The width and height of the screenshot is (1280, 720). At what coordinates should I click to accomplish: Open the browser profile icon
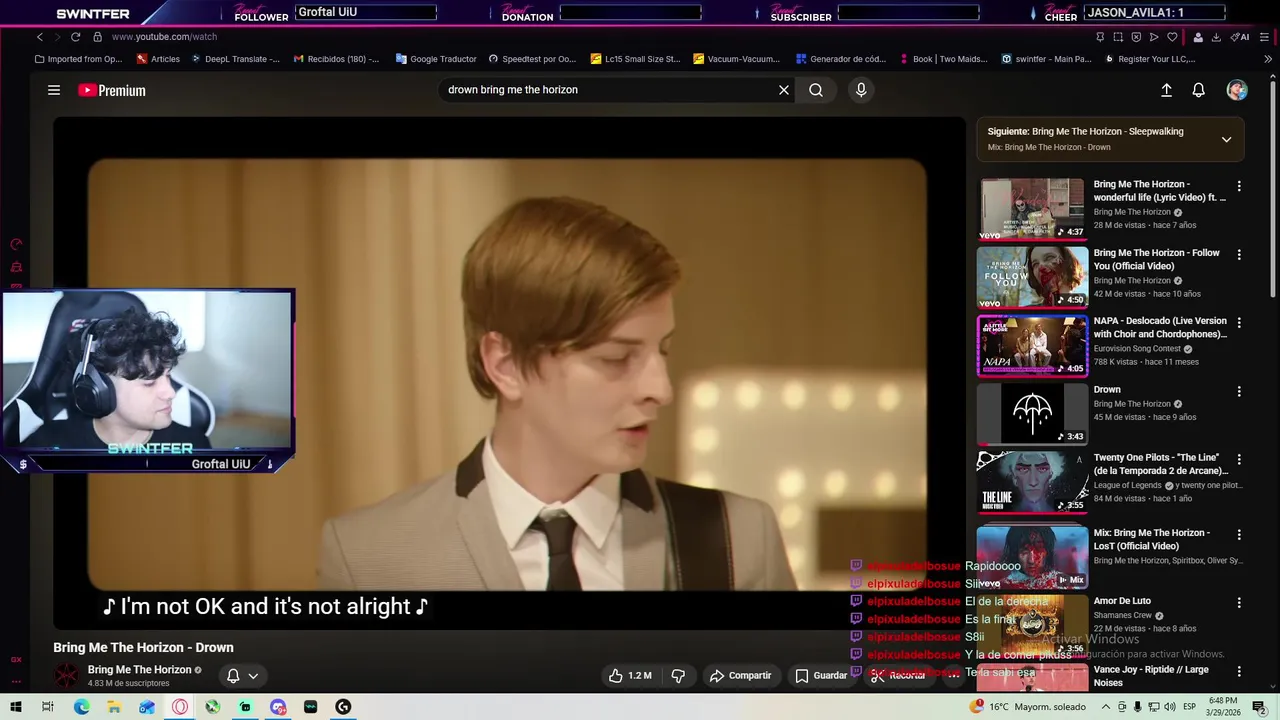click(1198, 37)
